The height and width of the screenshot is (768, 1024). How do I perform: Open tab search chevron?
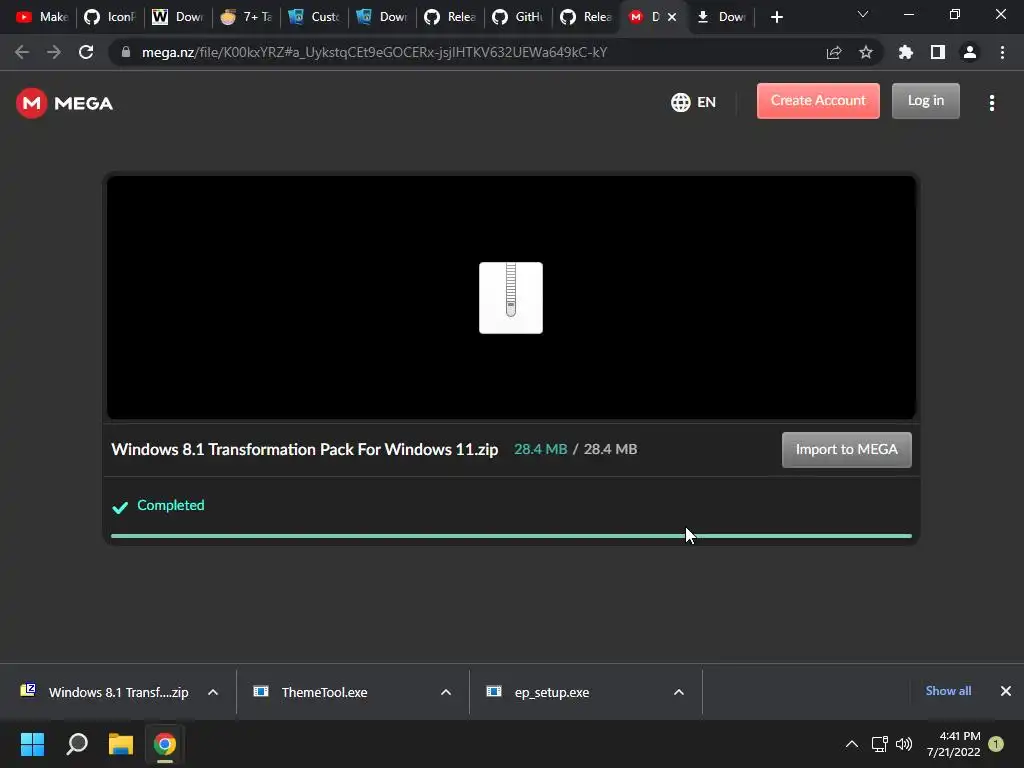[863, 14]
